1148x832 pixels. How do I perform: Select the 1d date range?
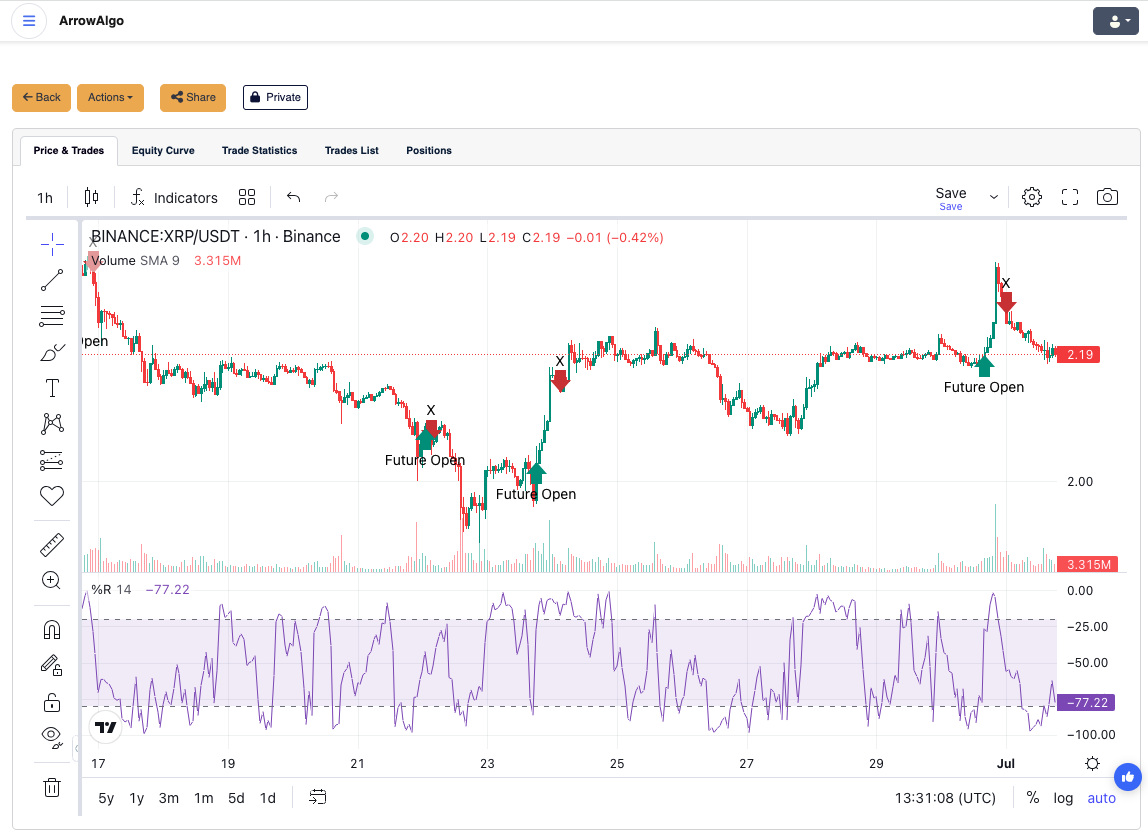[x=268, y=798]
